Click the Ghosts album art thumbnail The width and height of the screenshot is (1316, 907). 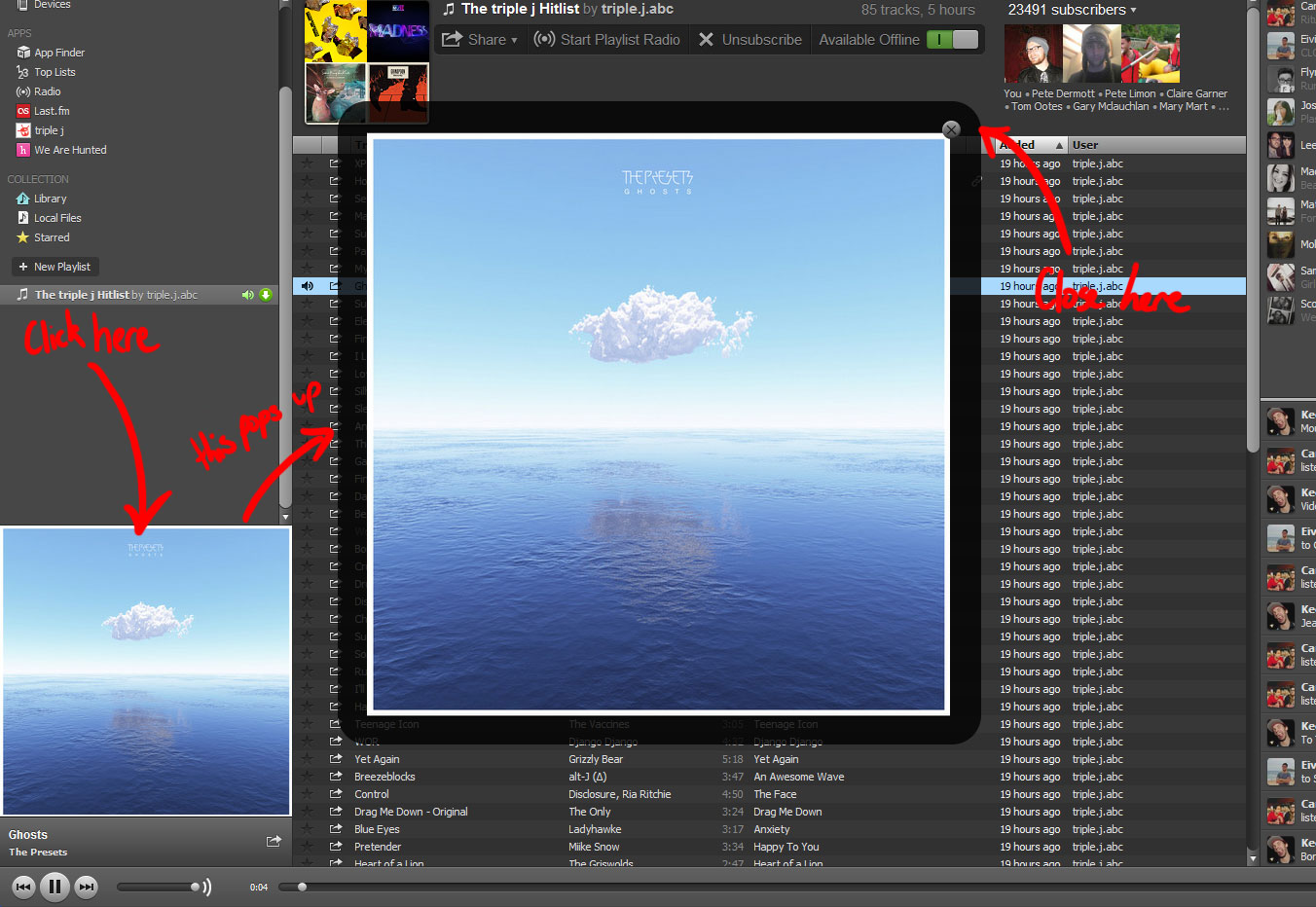(x=146, y=670)
